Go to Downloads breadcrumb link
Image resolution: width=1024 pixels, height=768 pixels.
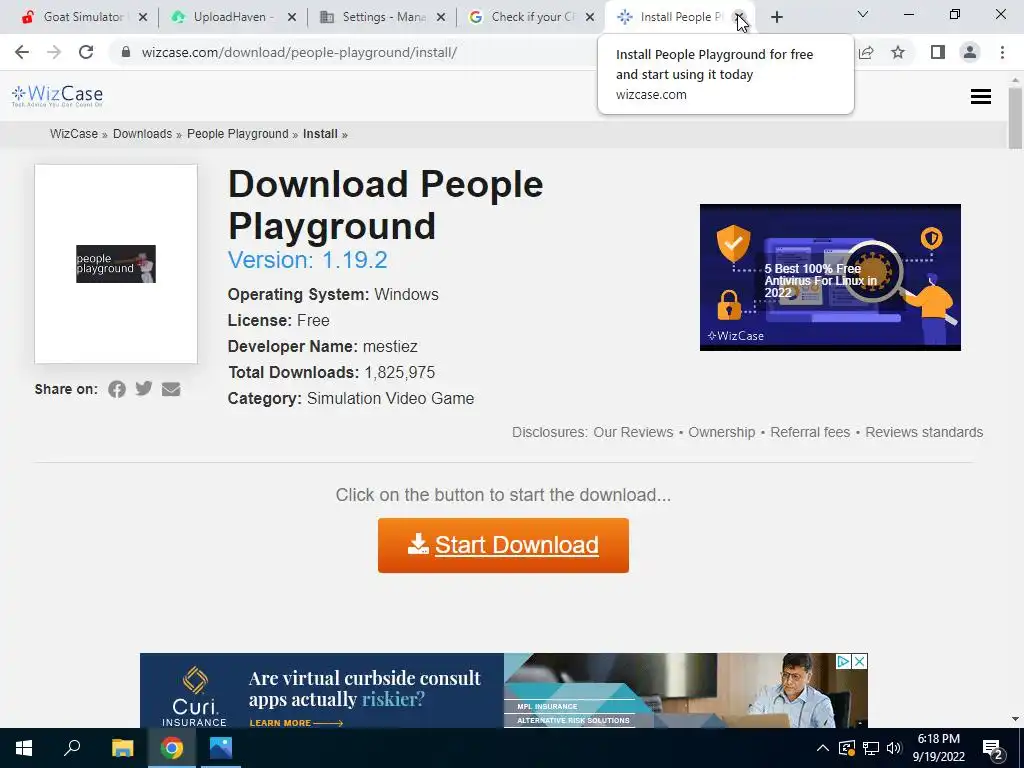click(142, 134)
